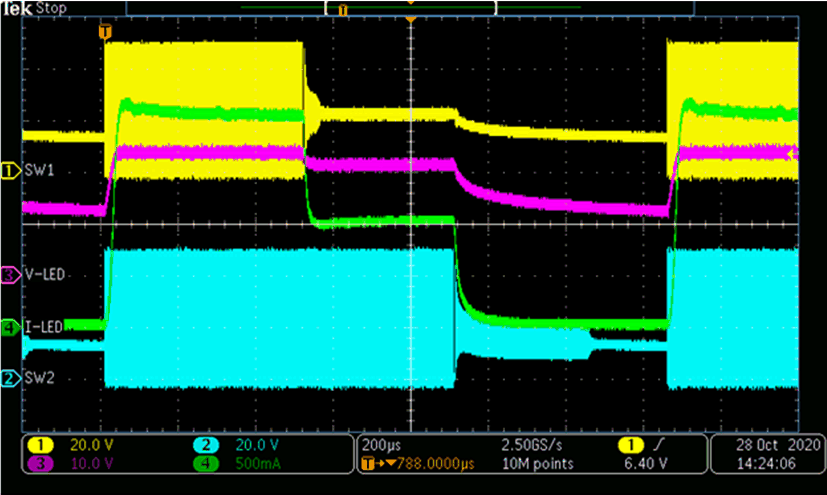Click the 14:24:06 time readout
Viewport: 827px width, 495px height.
coord(765,464)
